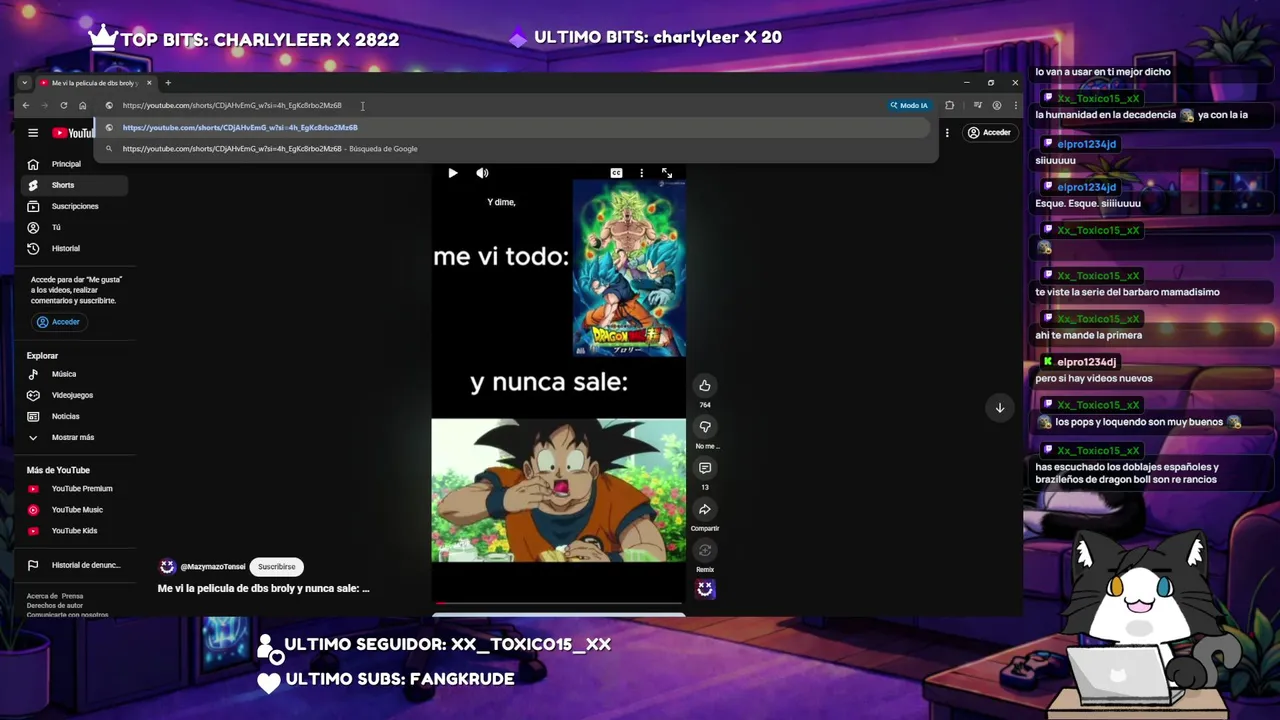1280x720 pixels.
Task: Open the tab search dropdown
Action: coord(25,83)
